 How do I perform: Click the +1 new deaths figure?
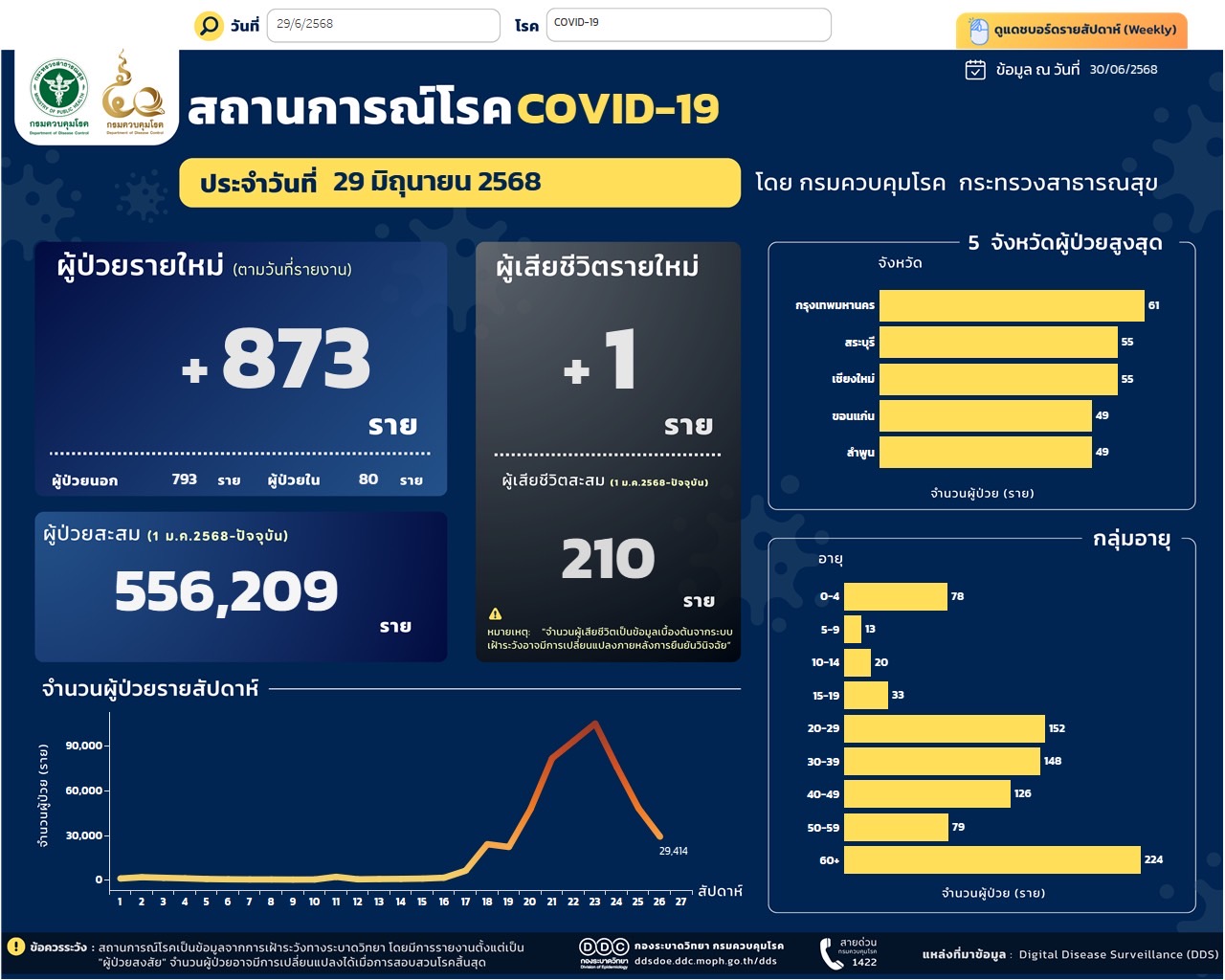(600, 360)
